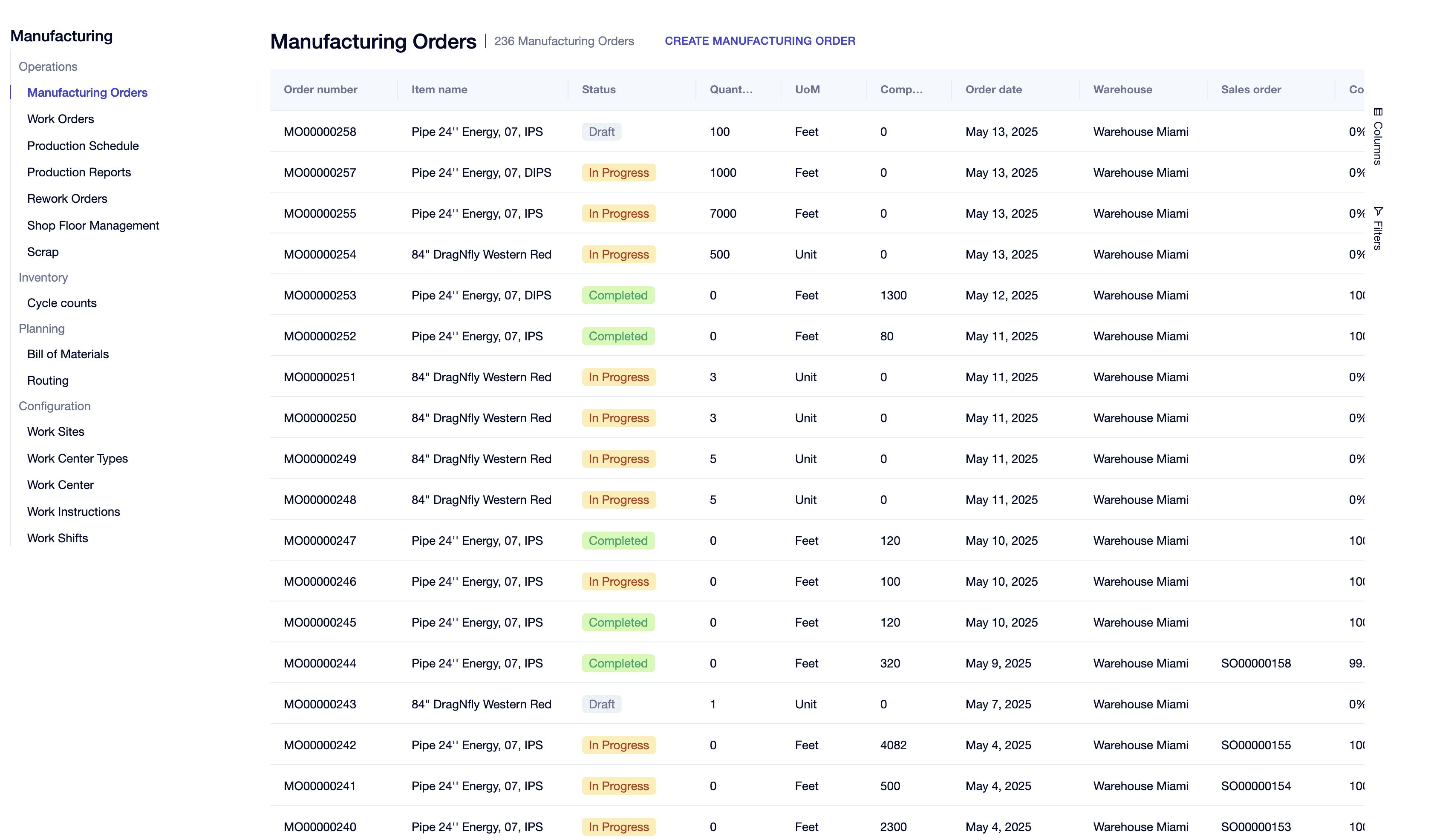Navigate to Work Center Types
Image resolution: width=1431 pixels, height=840 pixels.
78,459
